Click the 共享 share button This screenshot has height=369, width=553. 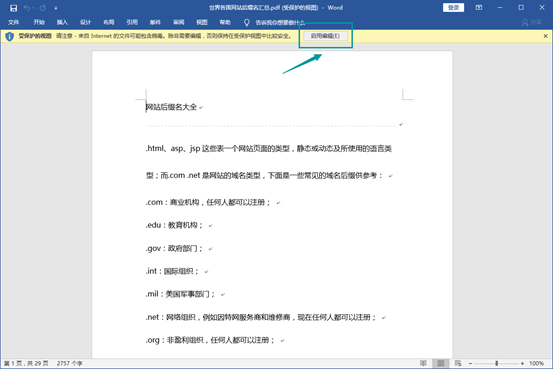pyautogui.click(x=531, y=22)
